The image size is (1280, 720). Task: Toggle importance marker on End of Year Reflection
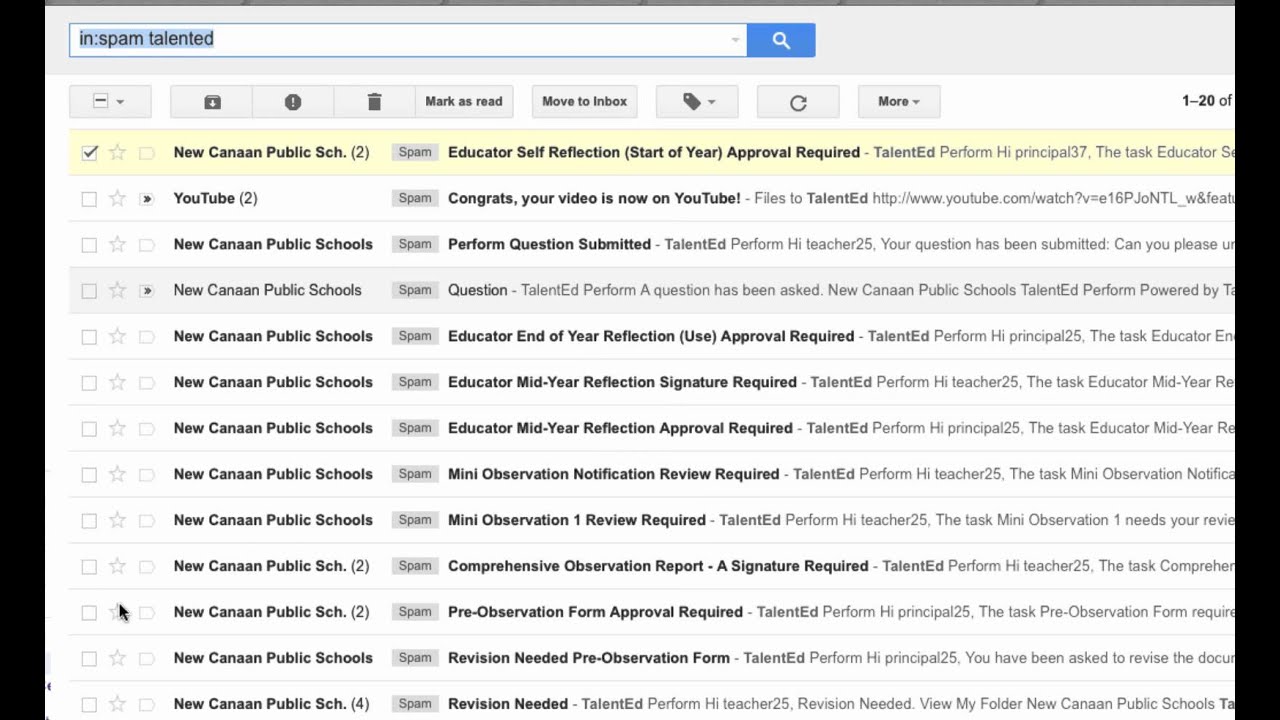click(x=147, y=336)
